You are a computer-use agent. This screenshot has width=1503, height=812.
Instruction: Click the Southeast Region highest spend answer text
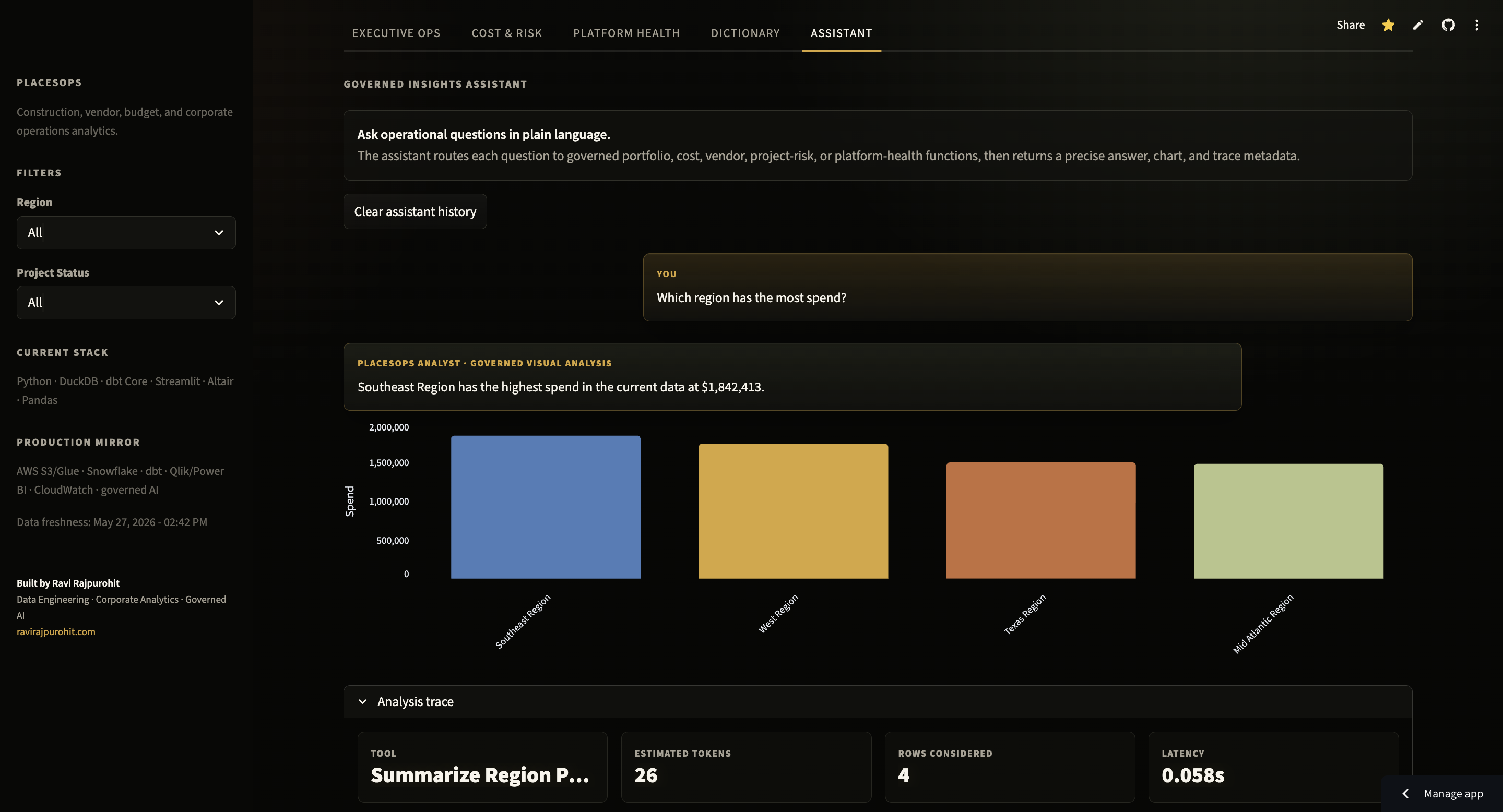click(x=561, y=387)
